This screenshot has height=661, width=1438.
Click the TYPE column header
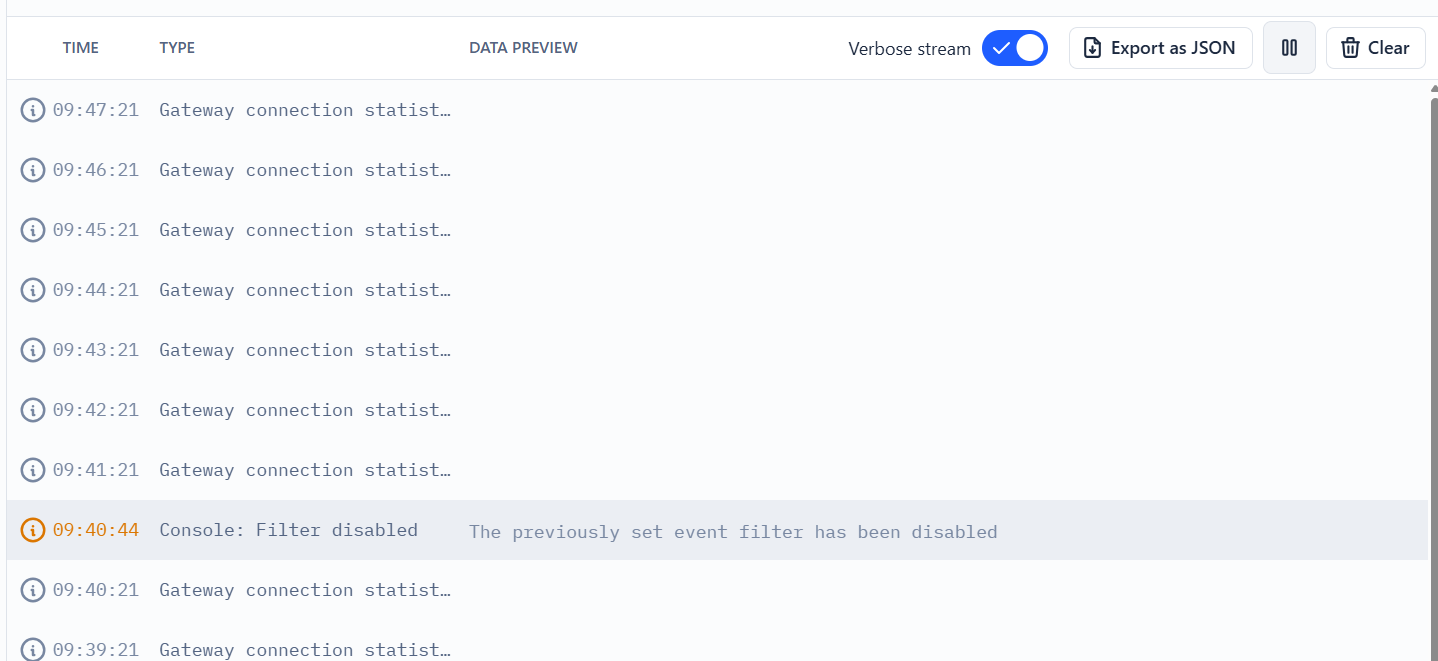coord(177,48)
